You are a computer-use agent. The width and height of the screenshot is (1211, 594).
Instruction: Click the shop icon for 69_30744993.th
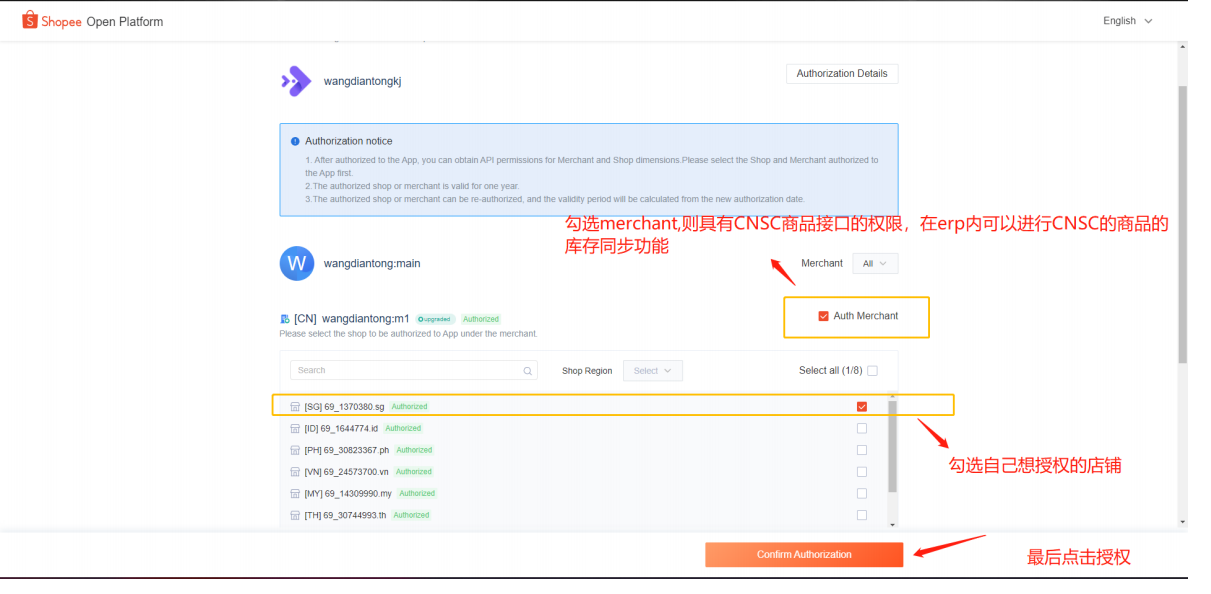coord(295,516)
